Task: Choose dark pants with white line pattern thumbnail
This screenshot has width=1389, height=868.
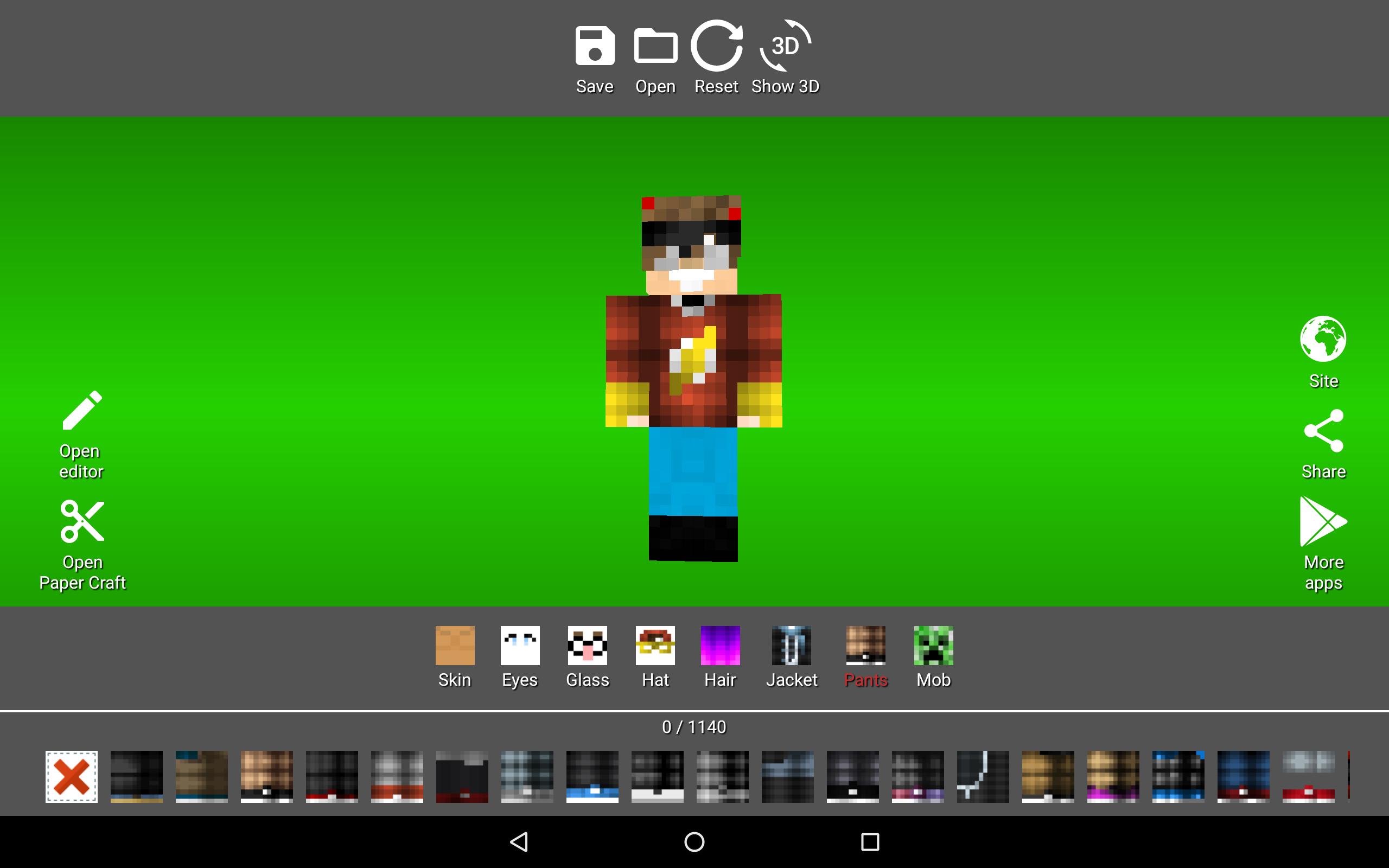Action: click(983, 776)
